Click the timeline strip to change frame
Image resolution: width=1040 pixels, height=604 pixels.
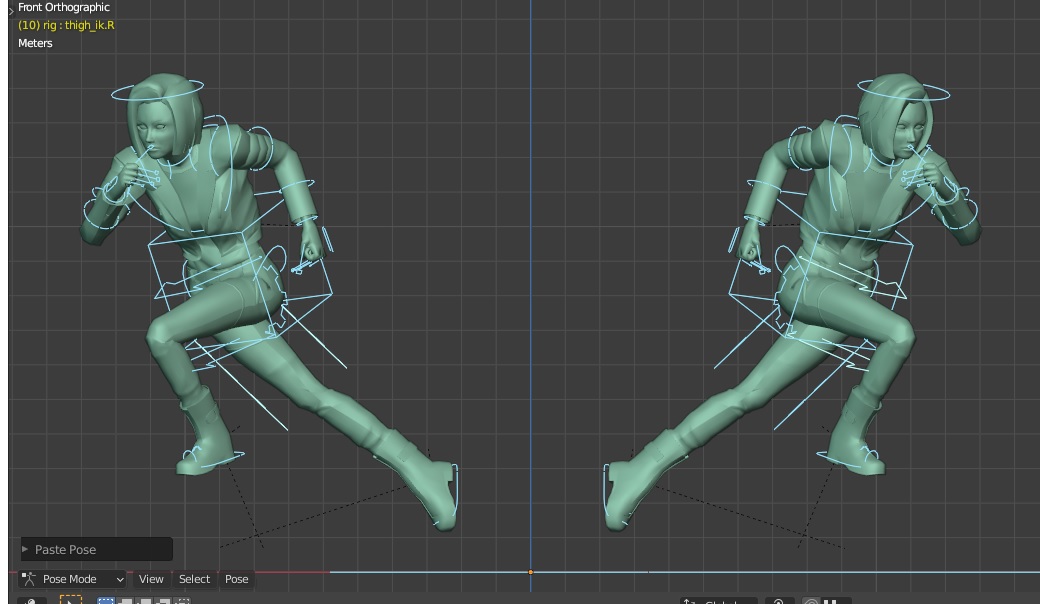click(400, 570)
